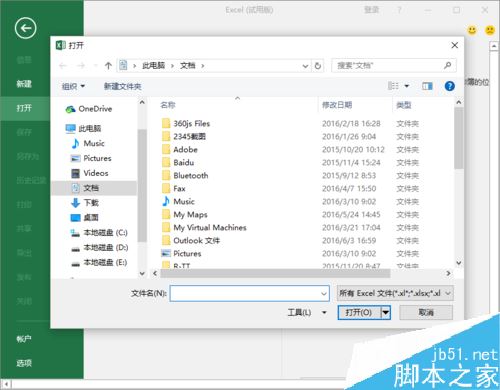Select the Pictures folder in file list
Viewport: 500px width, 390px height.
point(181,254)
